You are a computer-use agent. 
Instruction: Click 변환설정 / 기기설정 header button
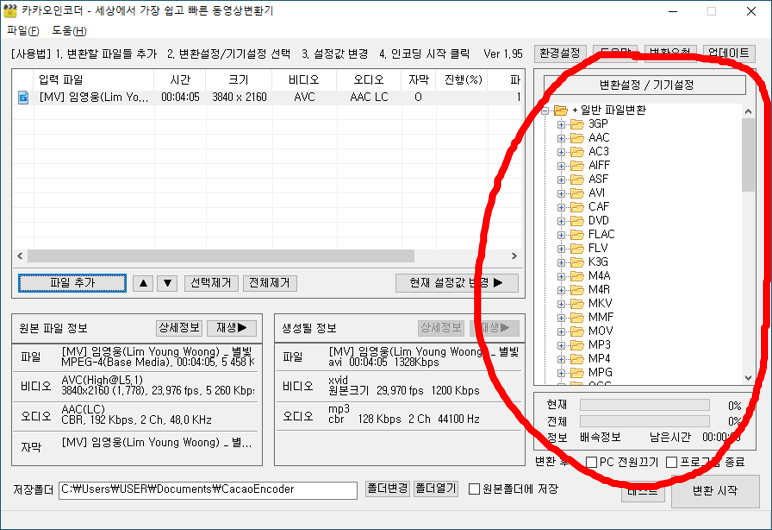[645, 85]
